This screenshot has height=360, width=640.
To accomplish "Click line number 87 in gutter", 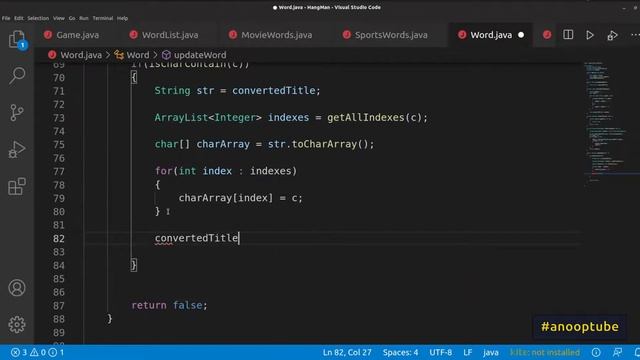I will click(x=59, y=305).
